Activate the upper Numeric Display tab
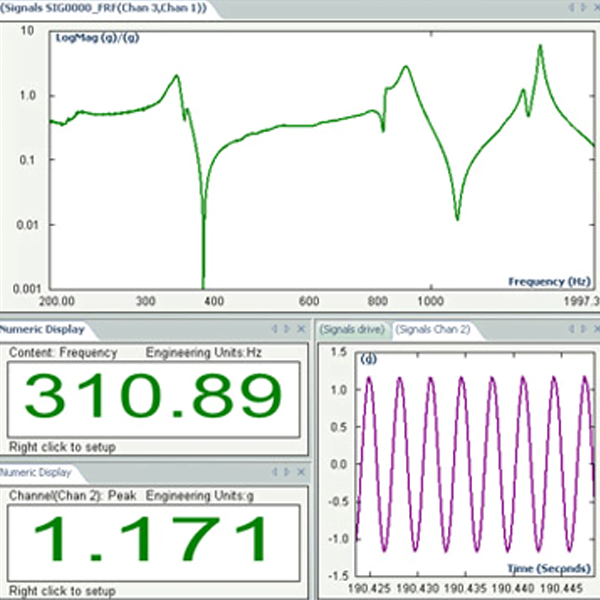The width and height of the screenshot is (600, 600). coord(42,329)
